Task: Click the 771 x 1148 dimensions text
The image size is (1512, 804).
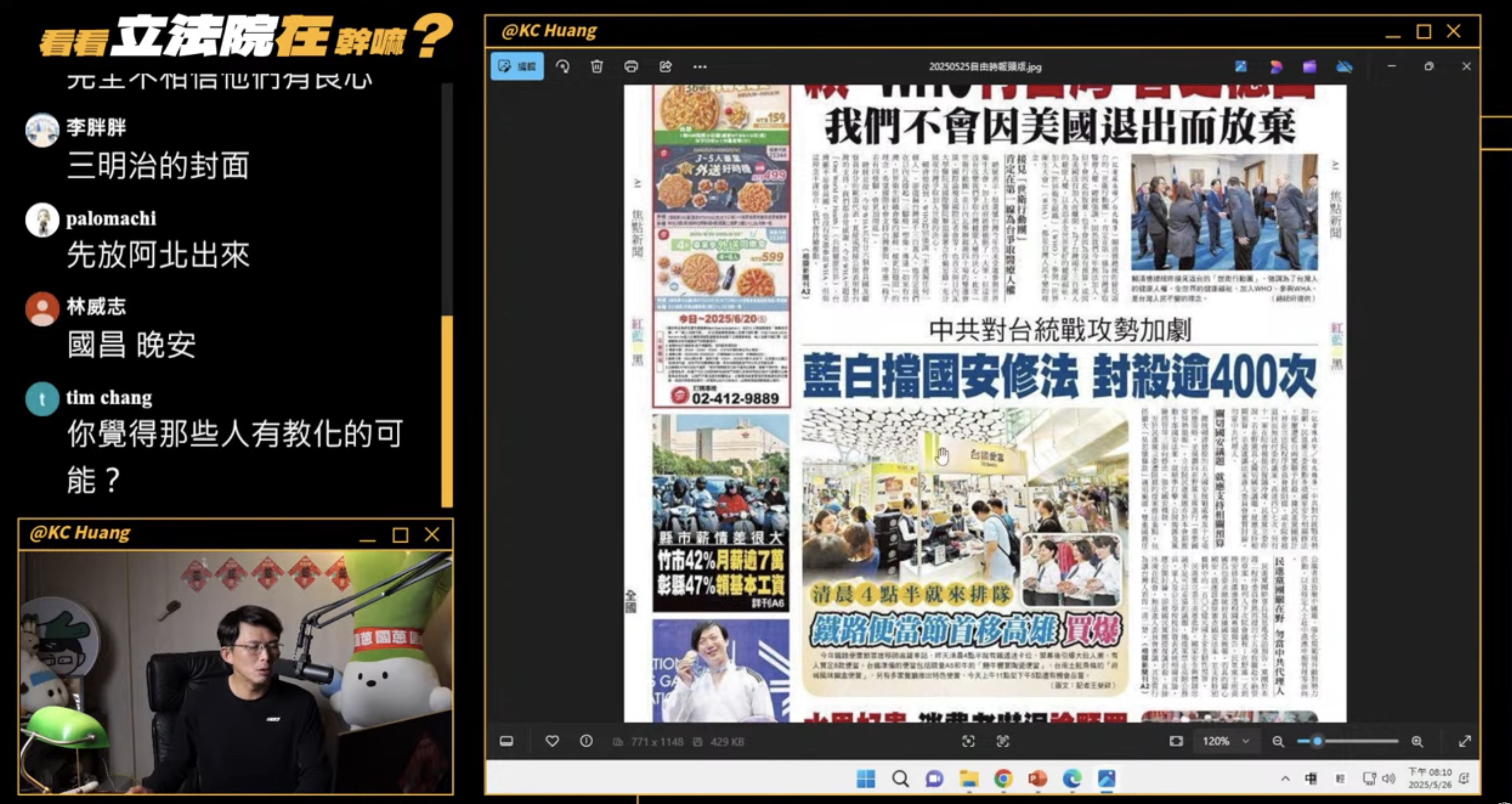Action: click(657, 742)
